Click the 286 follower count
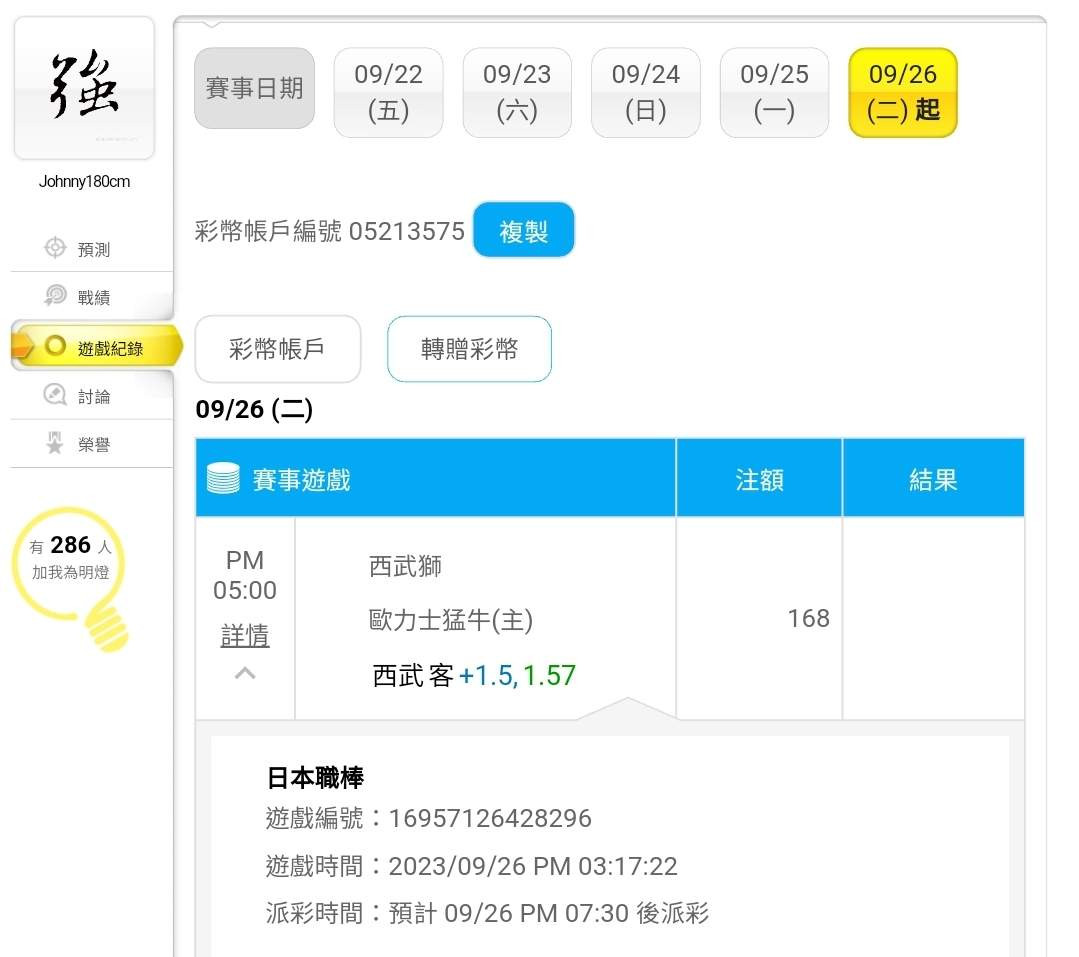This screenshot has height=957, width=1079. (x=70, y=544)
